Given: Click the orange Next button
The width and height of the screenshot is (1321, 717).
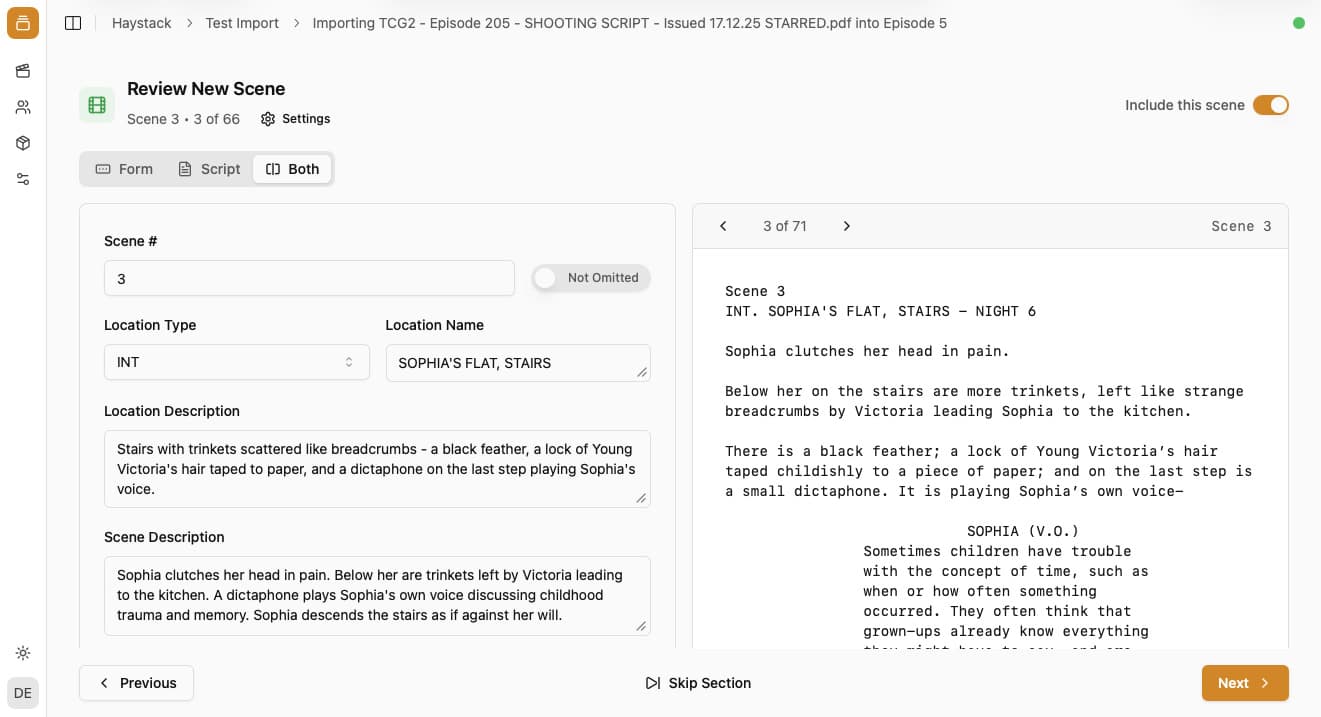Looking at the screenshot, I should (x=1245, y=683).
